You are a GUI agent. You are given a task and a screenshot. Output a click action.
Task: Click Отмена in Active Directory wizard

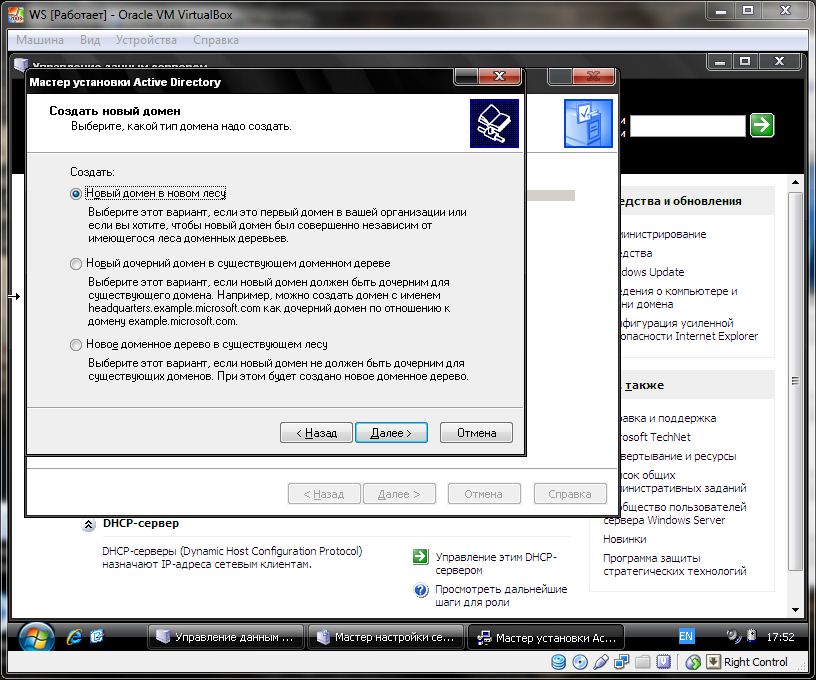pos(476,432)
